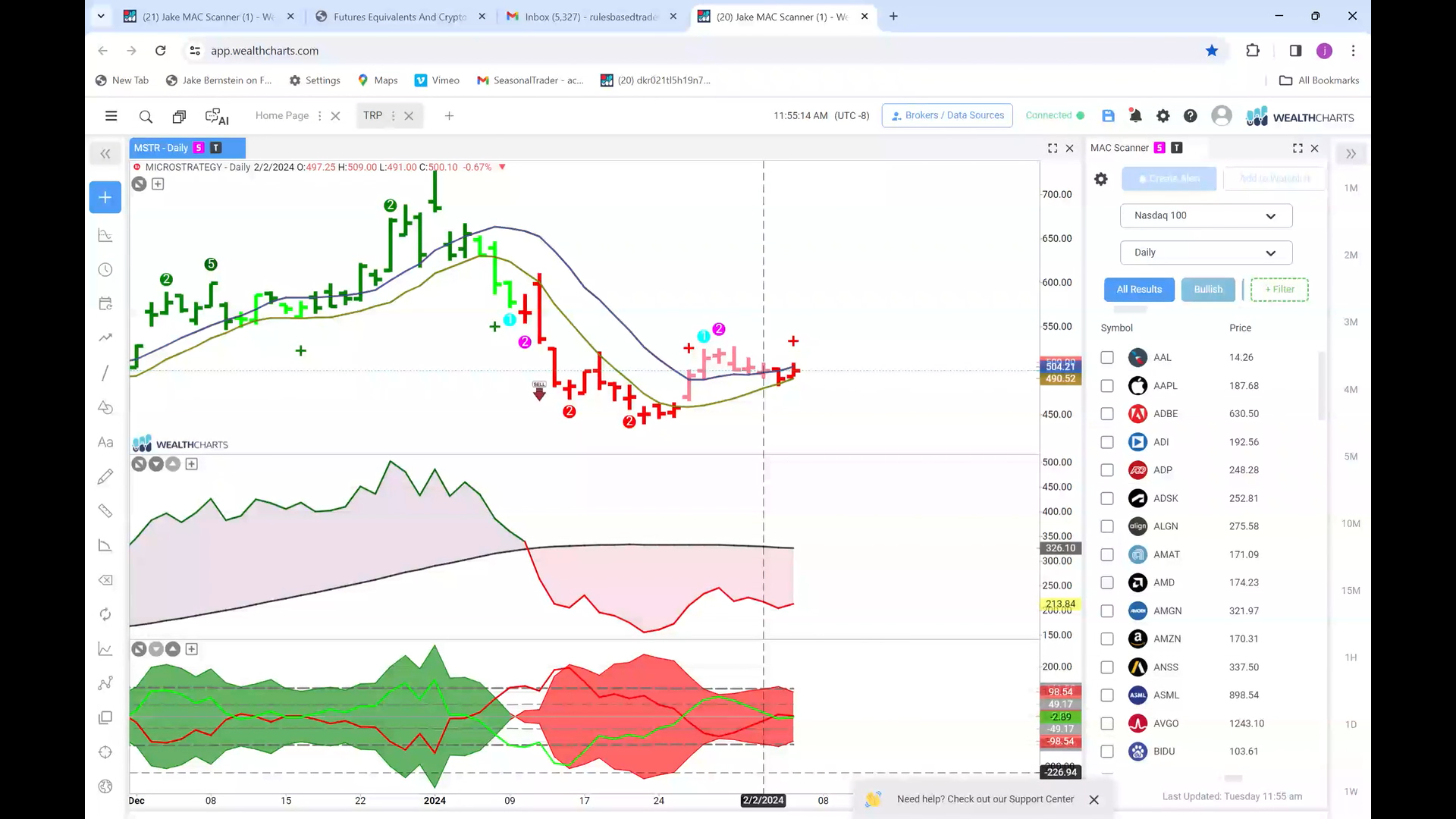The height and width of the screenshot is (819, 1456).
Task: Click the crosshair target tool icon
Action: pos(105,752)
